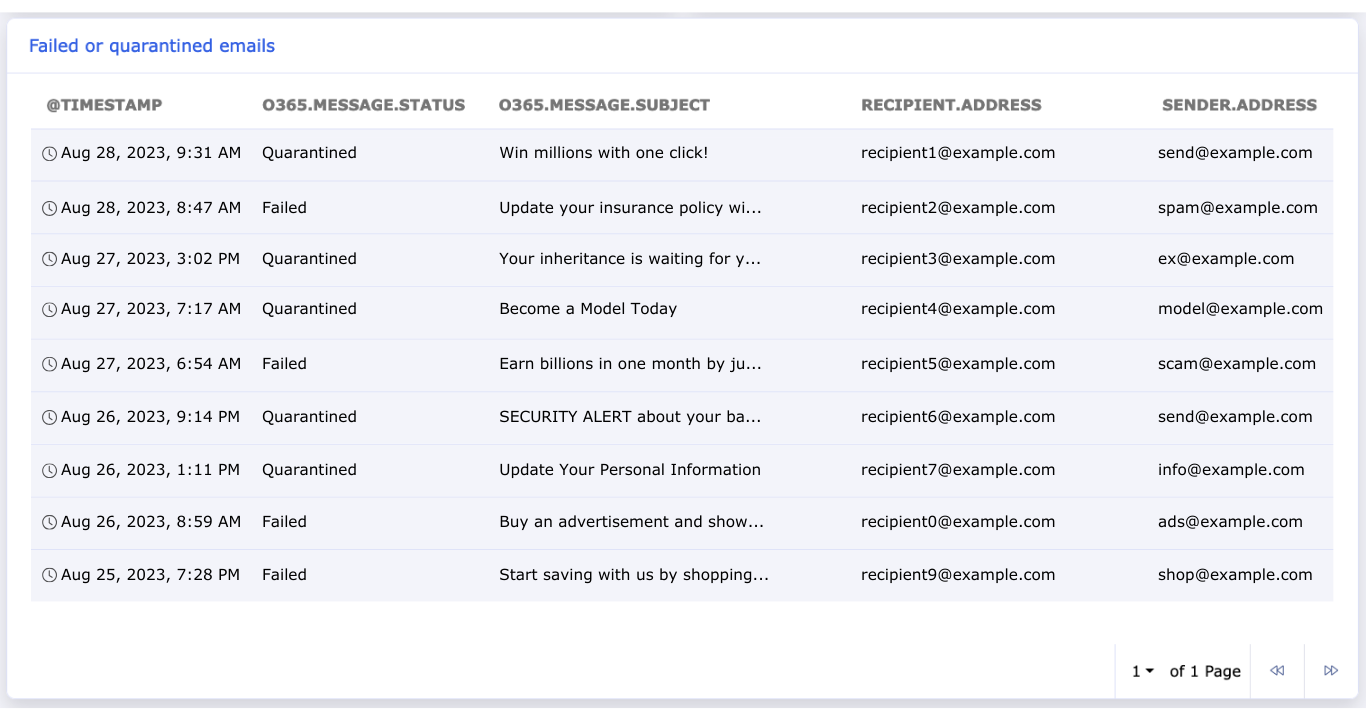
Task: Click recipient3@example.com cell
Action: click(958, 258)
